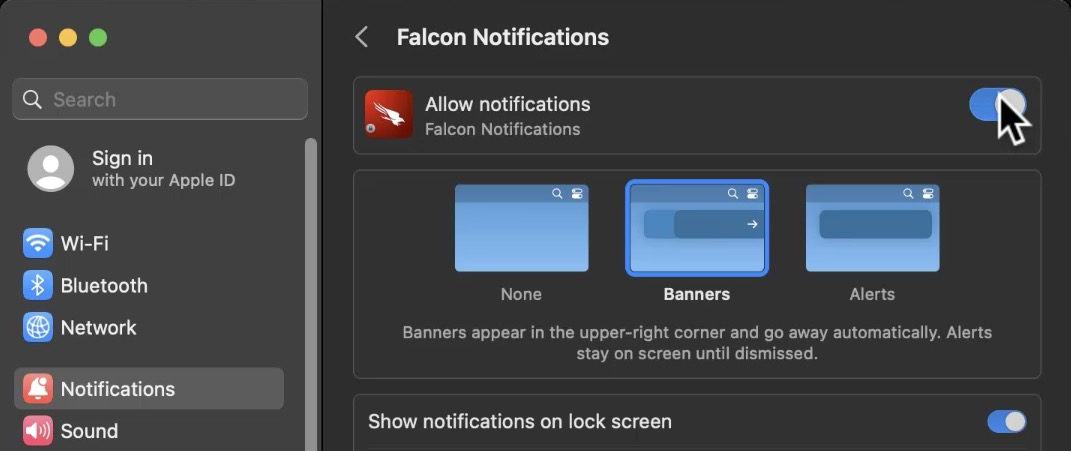Image resolution: width=1071 pixels, height=451 pixels.
Task: Select the Network globe icon
Action: pyautogui.click(x=38, y=327)
